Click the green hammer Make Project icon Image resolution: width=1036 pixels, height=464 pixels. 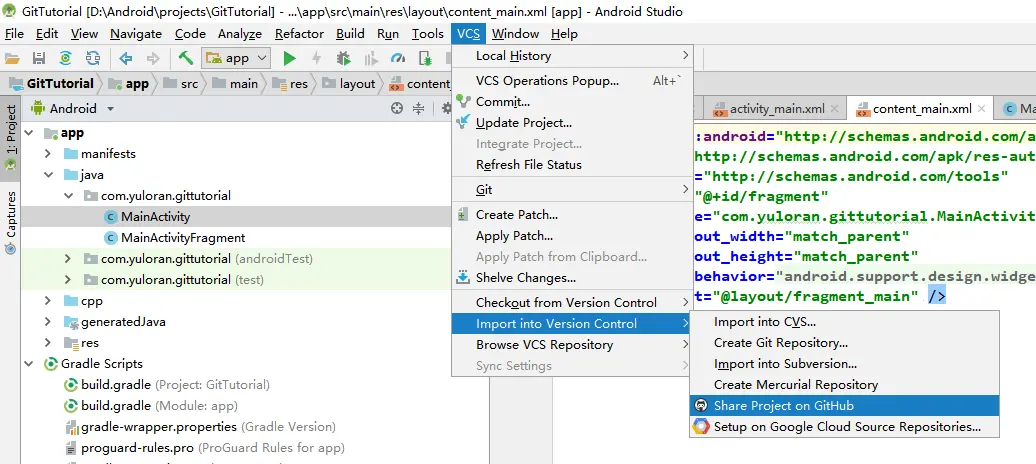click(x=186, y=58)
